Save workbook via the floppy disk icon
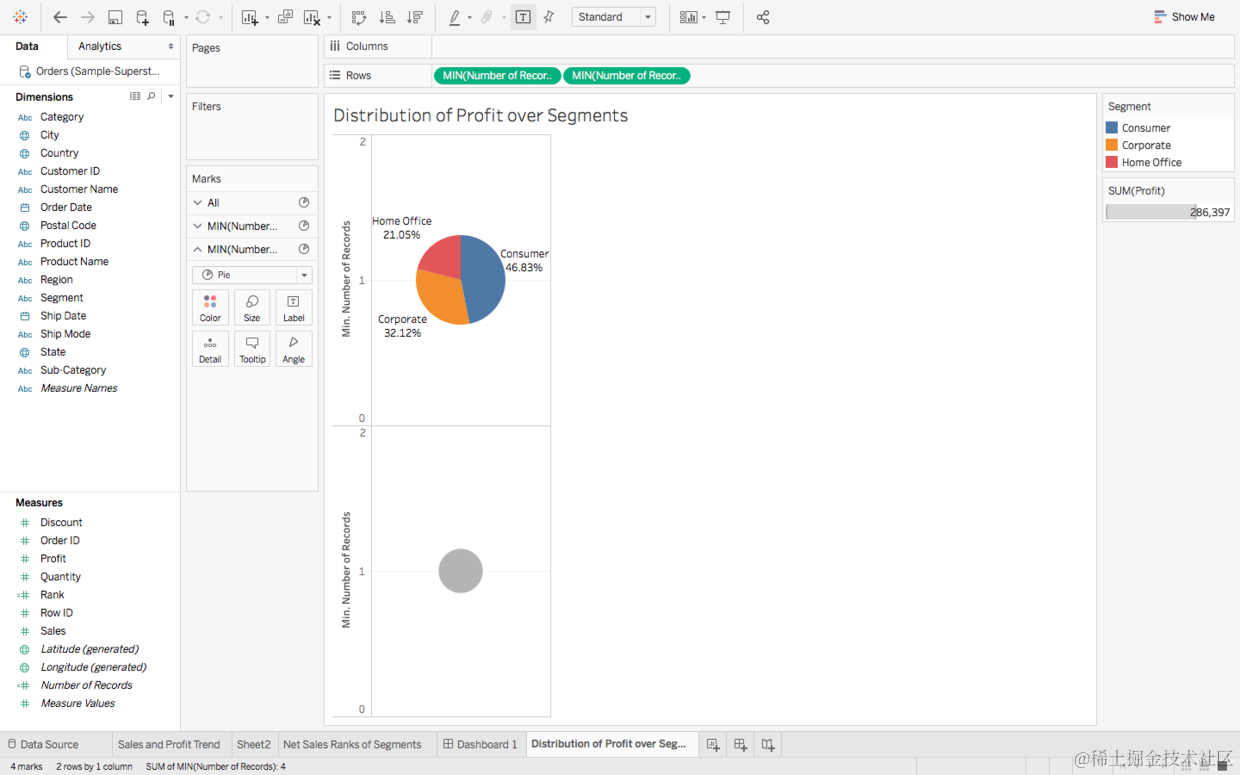The width and height of the screenshot is (1240, 775). [x=115, y=17]
